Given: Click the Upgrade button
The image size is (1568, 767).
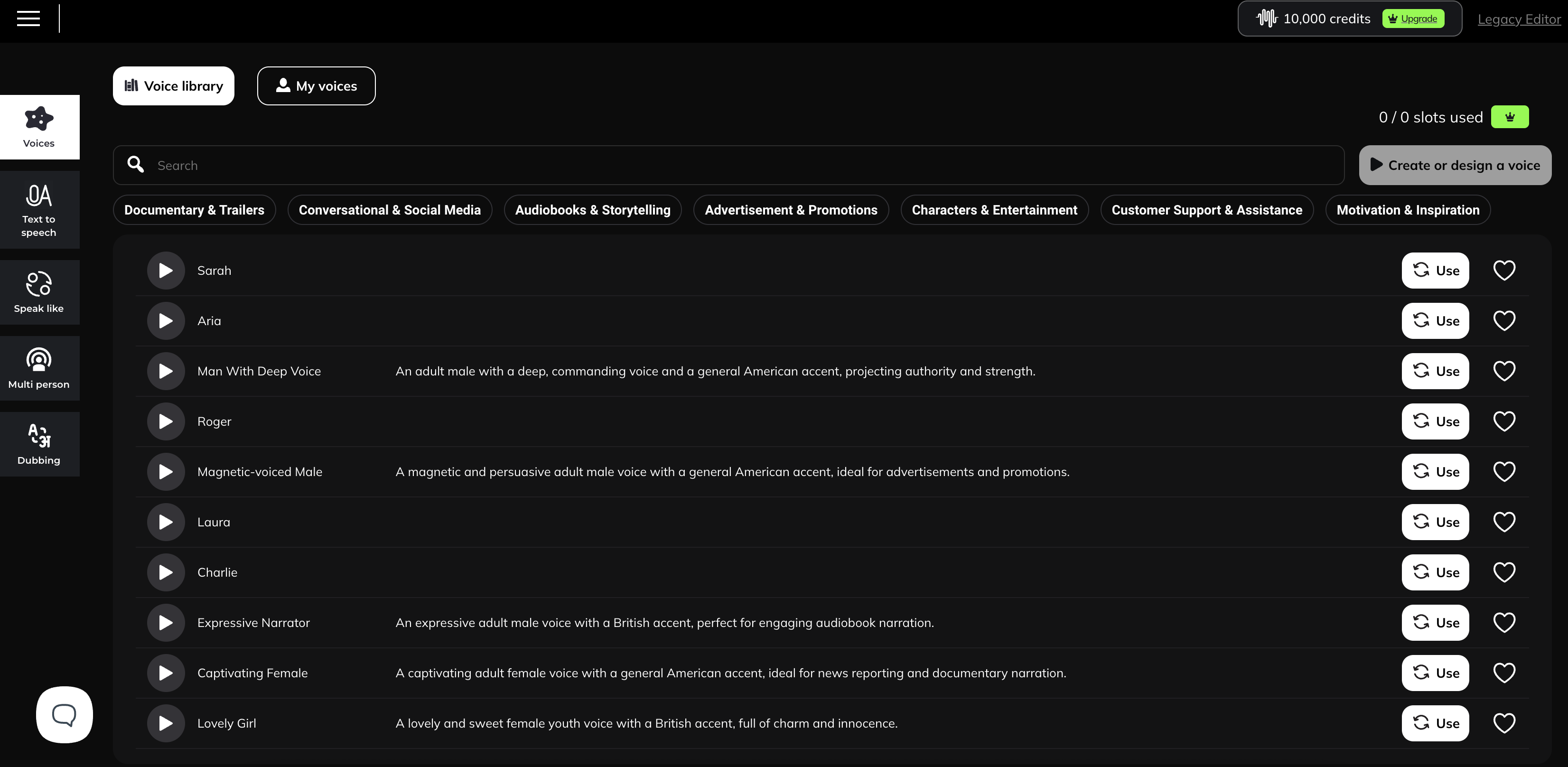Looking at the screenshot, I should coord(1413,18).
